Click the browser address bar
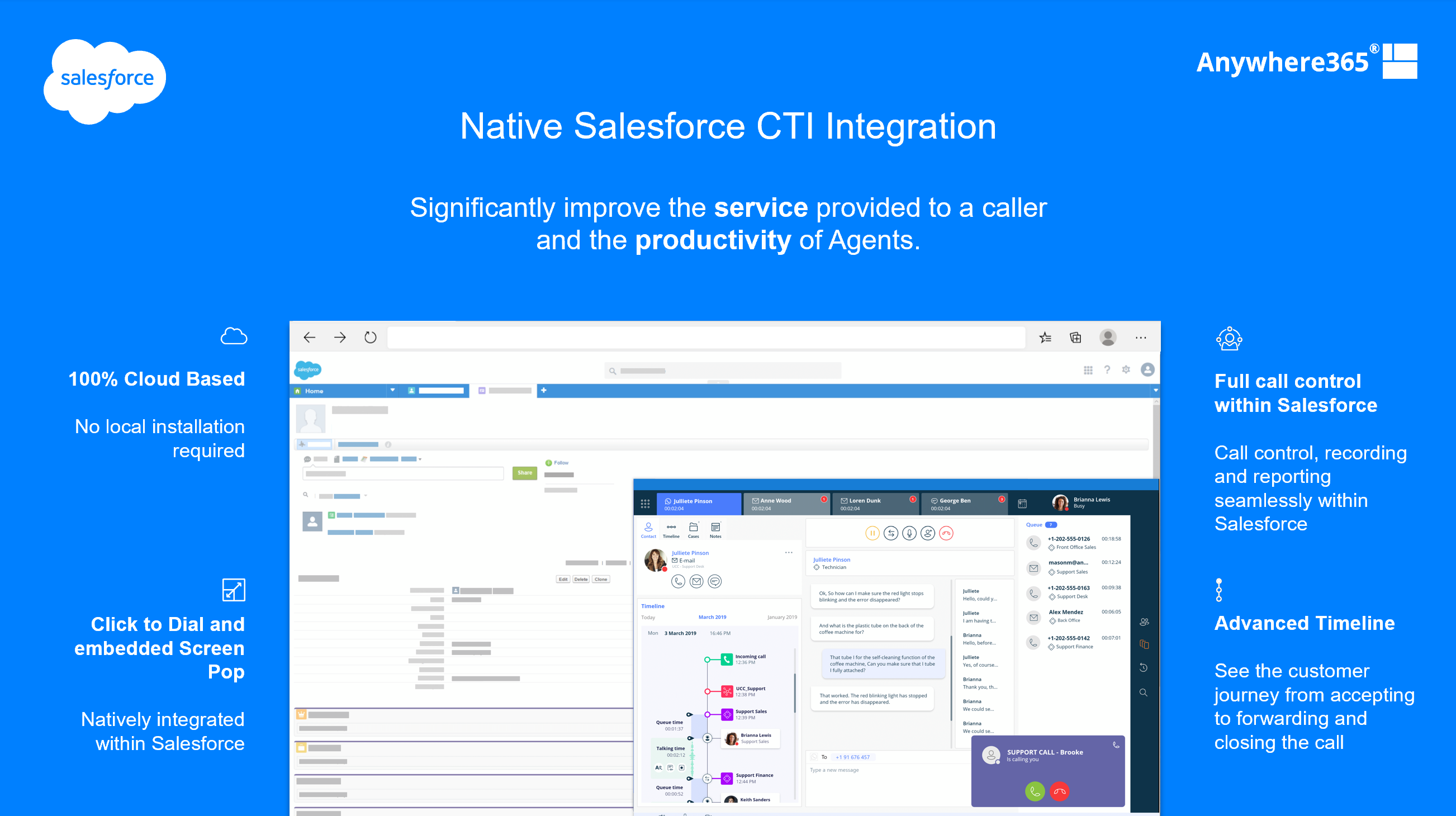The height and width of the screenshot is (816, 1456). pos(706,338)
